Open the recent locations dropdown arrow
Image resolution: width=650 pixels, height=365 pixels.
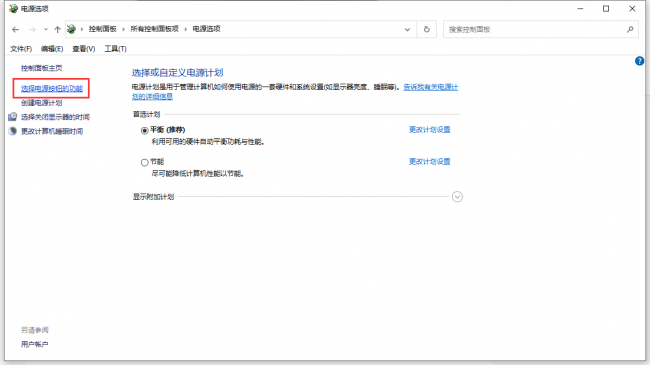click(46, 29)
